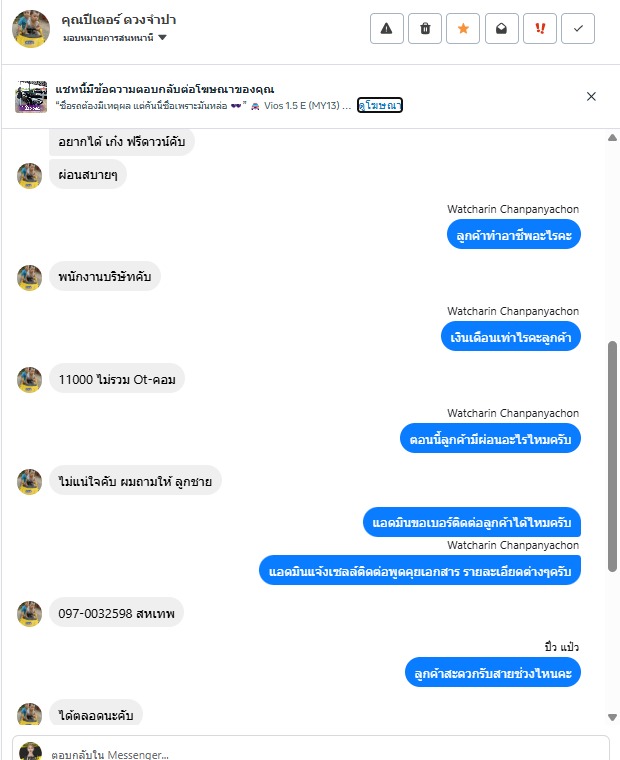Click the spam warning triangle icon
The image size is (620, 760).
click(386, 29)
